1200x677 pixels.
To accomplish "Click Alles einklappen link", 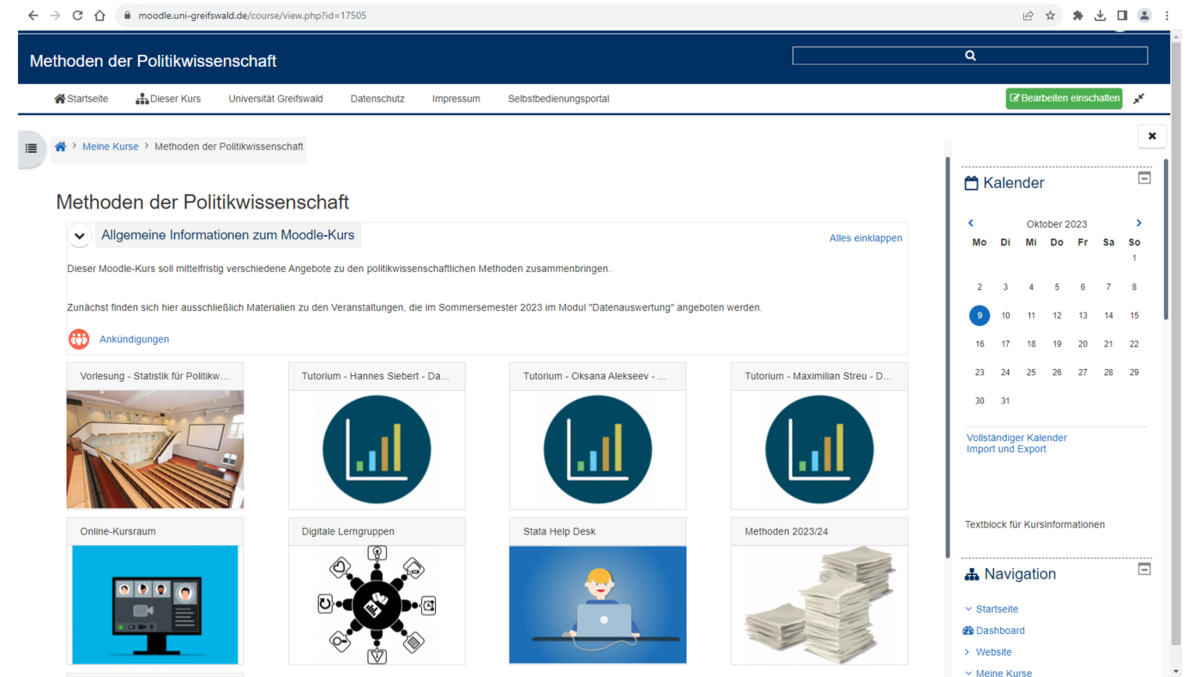I will click(865, 238).
